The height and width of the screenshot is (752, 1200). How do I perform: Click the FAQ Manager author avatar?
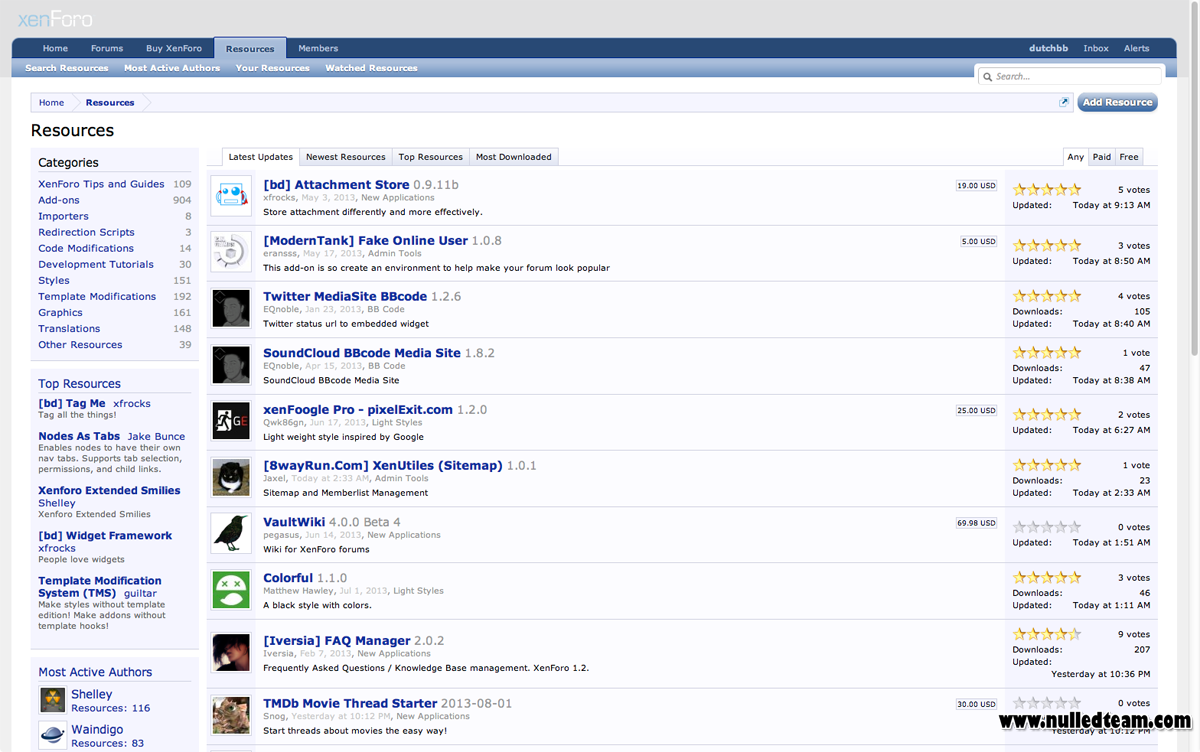click(231, 652)
